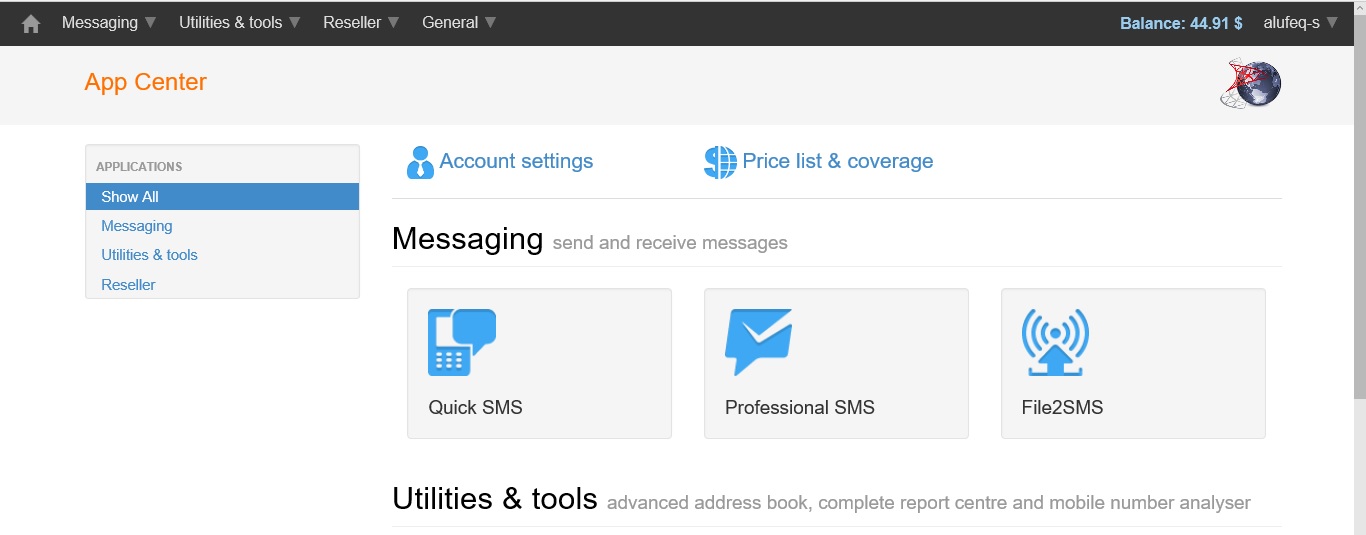1366x535 pixels.
Task: Launch the Professional SMS envelope icon
Action: 759,342
